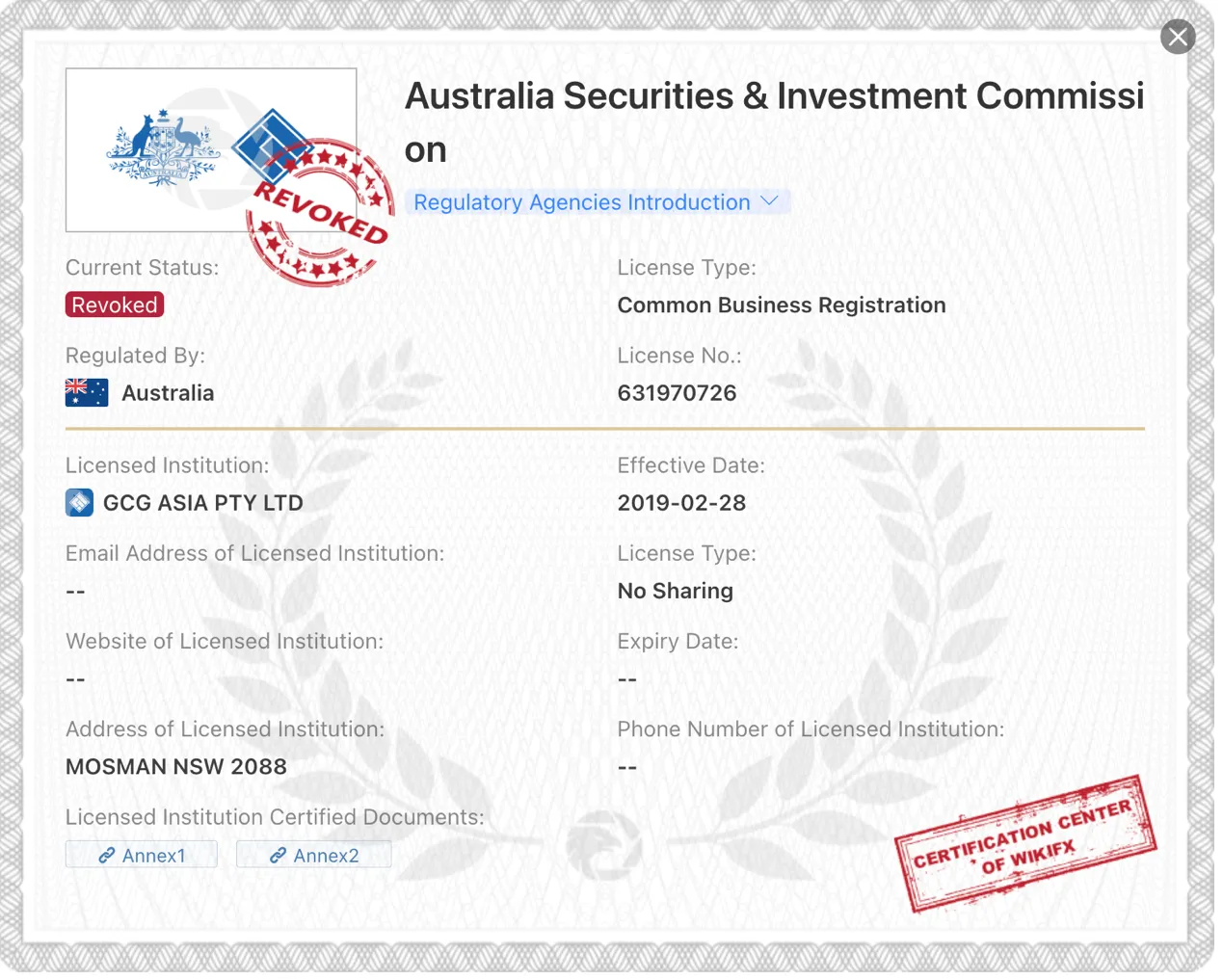Click the Australia country name
This screenshot has height=980, width=1223.
(x=168, y=393)
